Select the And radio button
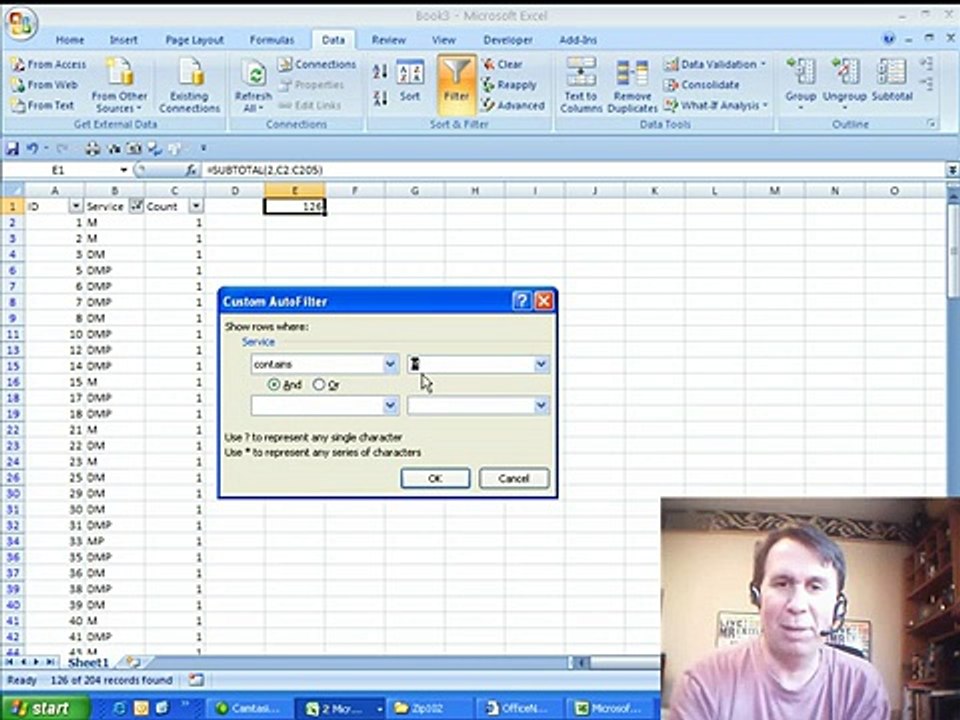Viewport: 960px width, 720px height. click(274, 384)
